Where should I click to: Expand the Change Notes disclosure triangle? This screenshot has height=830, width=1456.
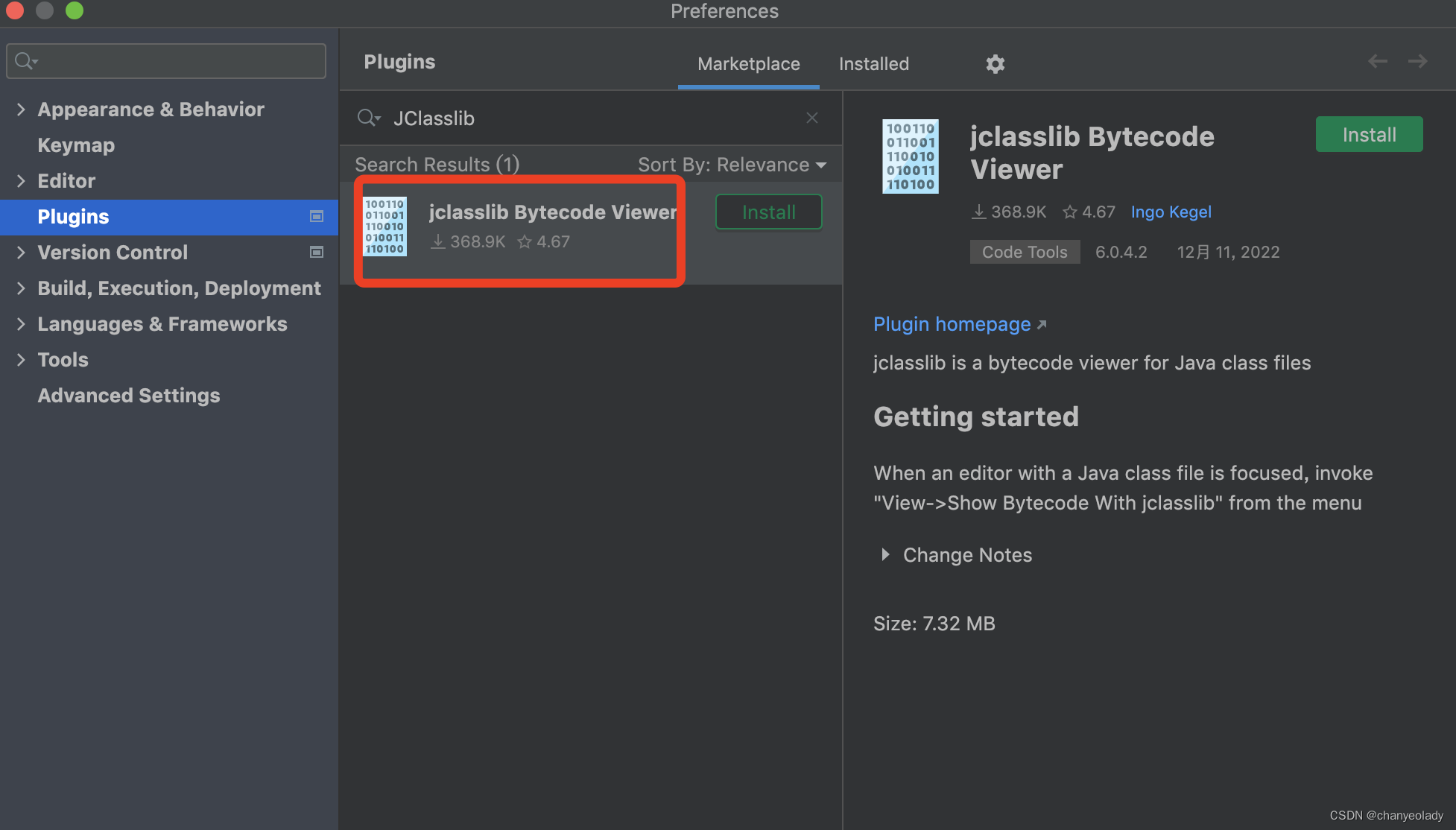[885, 555]
